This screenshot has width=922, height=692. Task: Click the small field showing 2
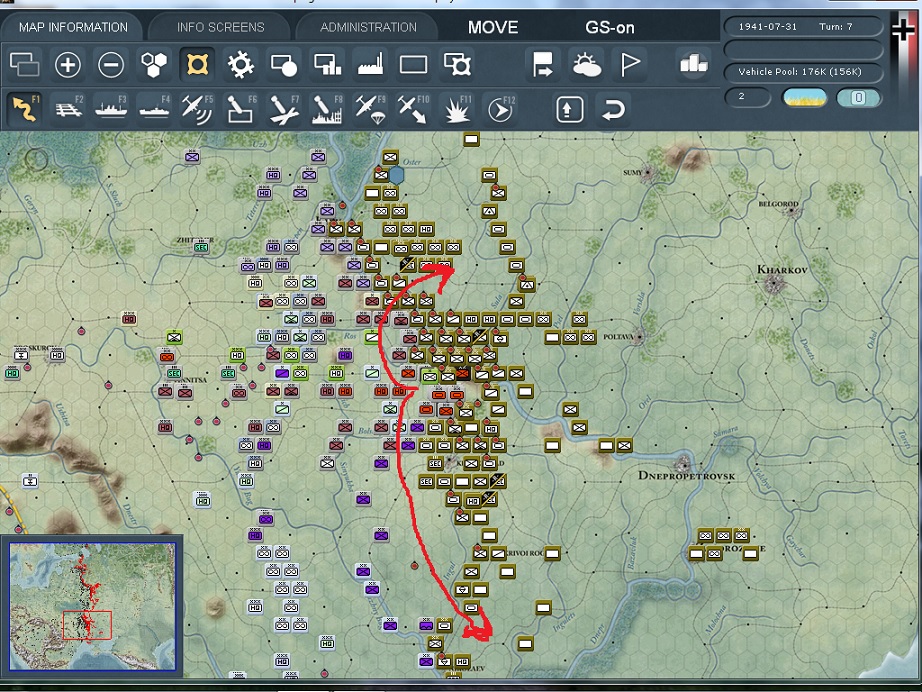tap(747, 97)
